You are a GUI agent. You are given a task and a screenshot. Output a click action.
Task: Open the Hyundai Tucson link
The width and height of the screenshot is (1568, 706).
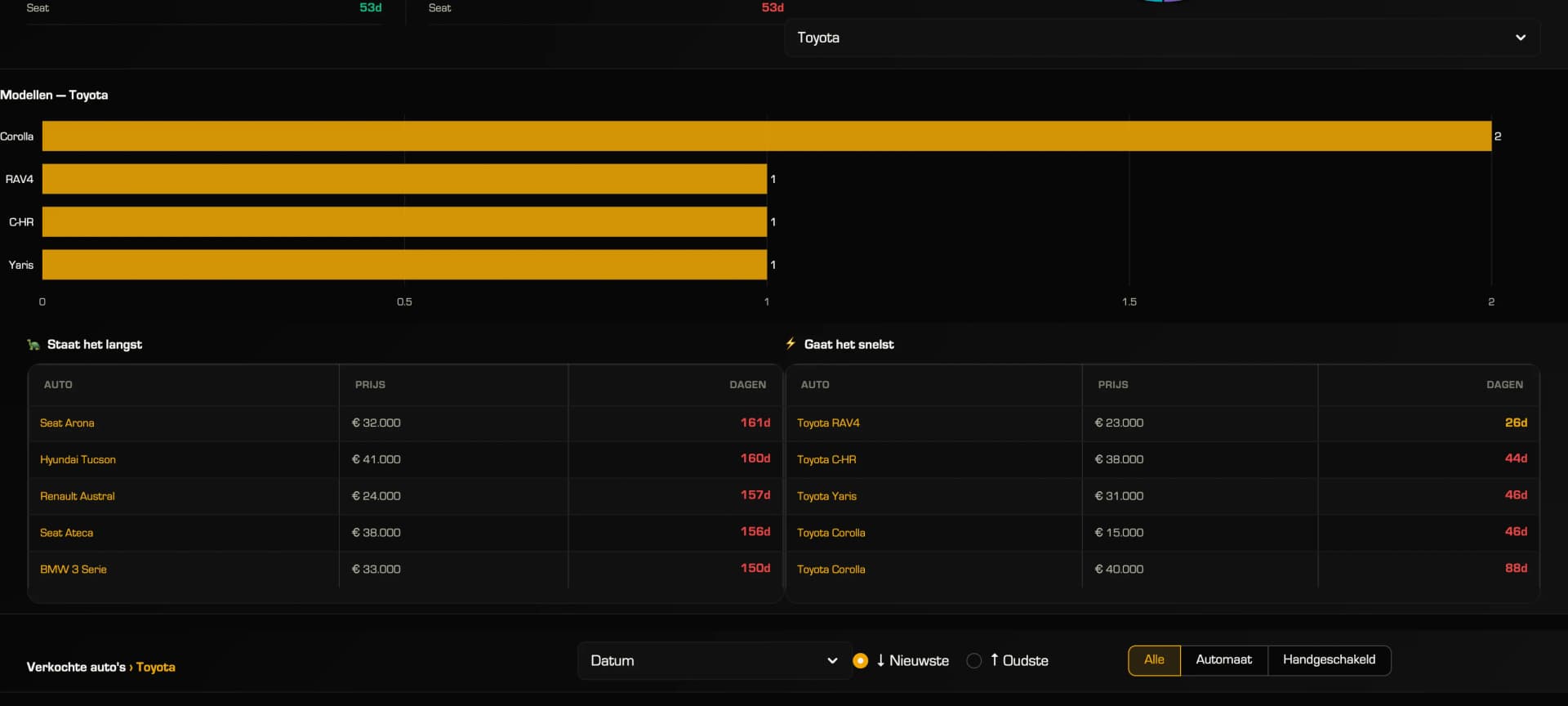tap(78, 460)
